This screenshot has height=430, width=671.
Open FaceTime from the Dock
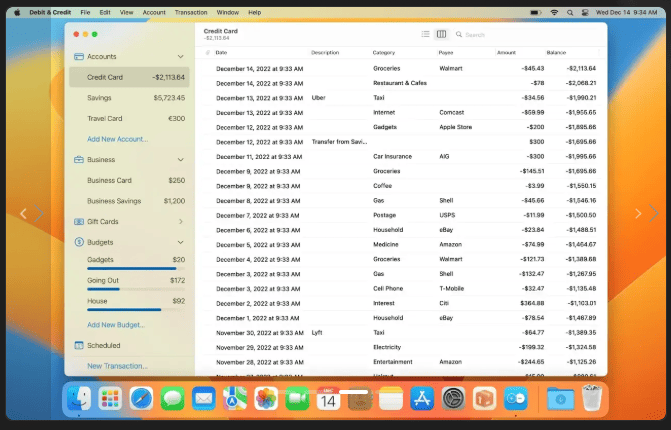pos(297,399)
